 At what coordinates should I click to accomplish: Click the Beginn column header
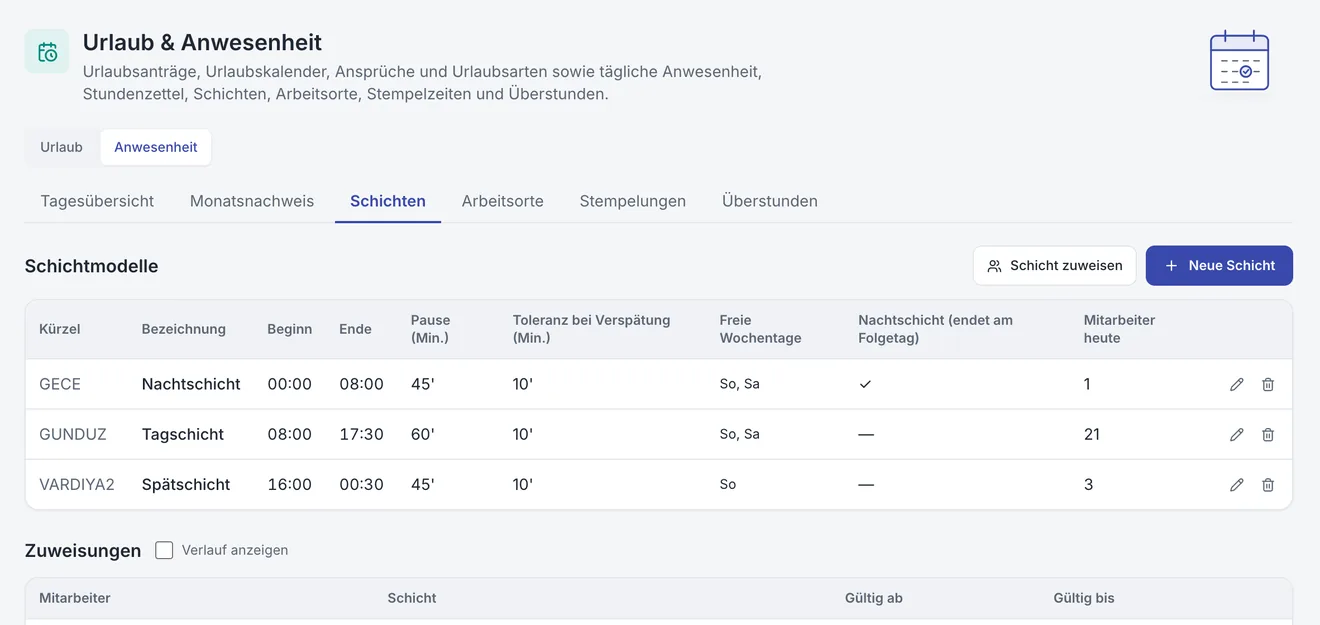(290, 329)
